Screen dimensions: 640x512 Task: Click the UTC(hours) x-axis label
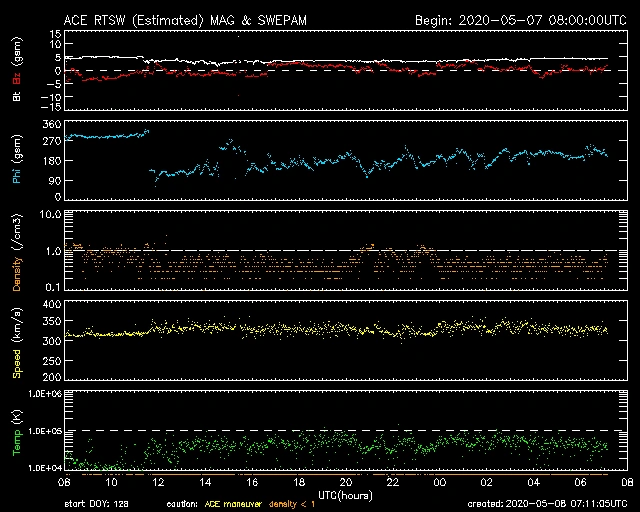[340, 493]
